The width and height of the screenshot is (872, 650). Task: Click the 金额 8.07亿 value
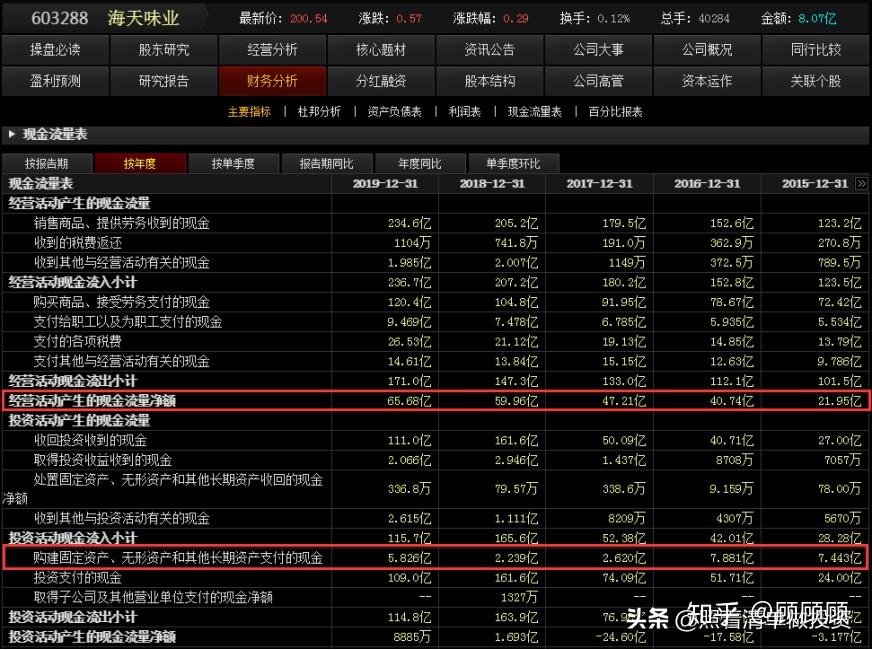(x=817, y=18)
